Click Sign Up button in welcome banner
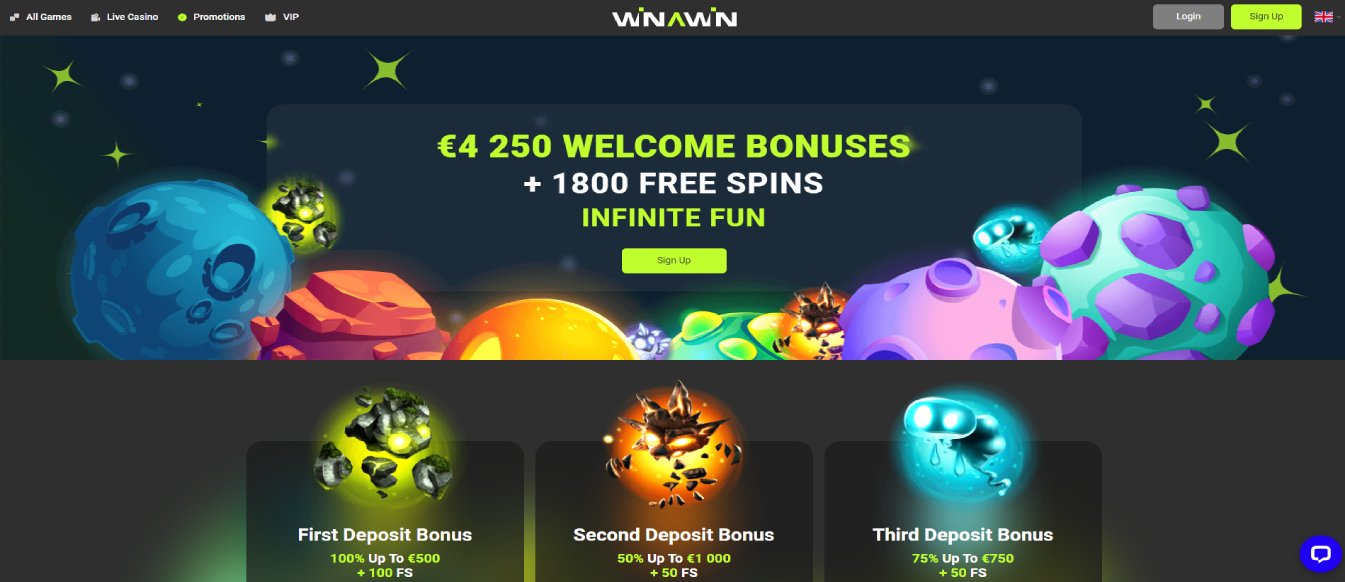 click(x=674, y=260)
